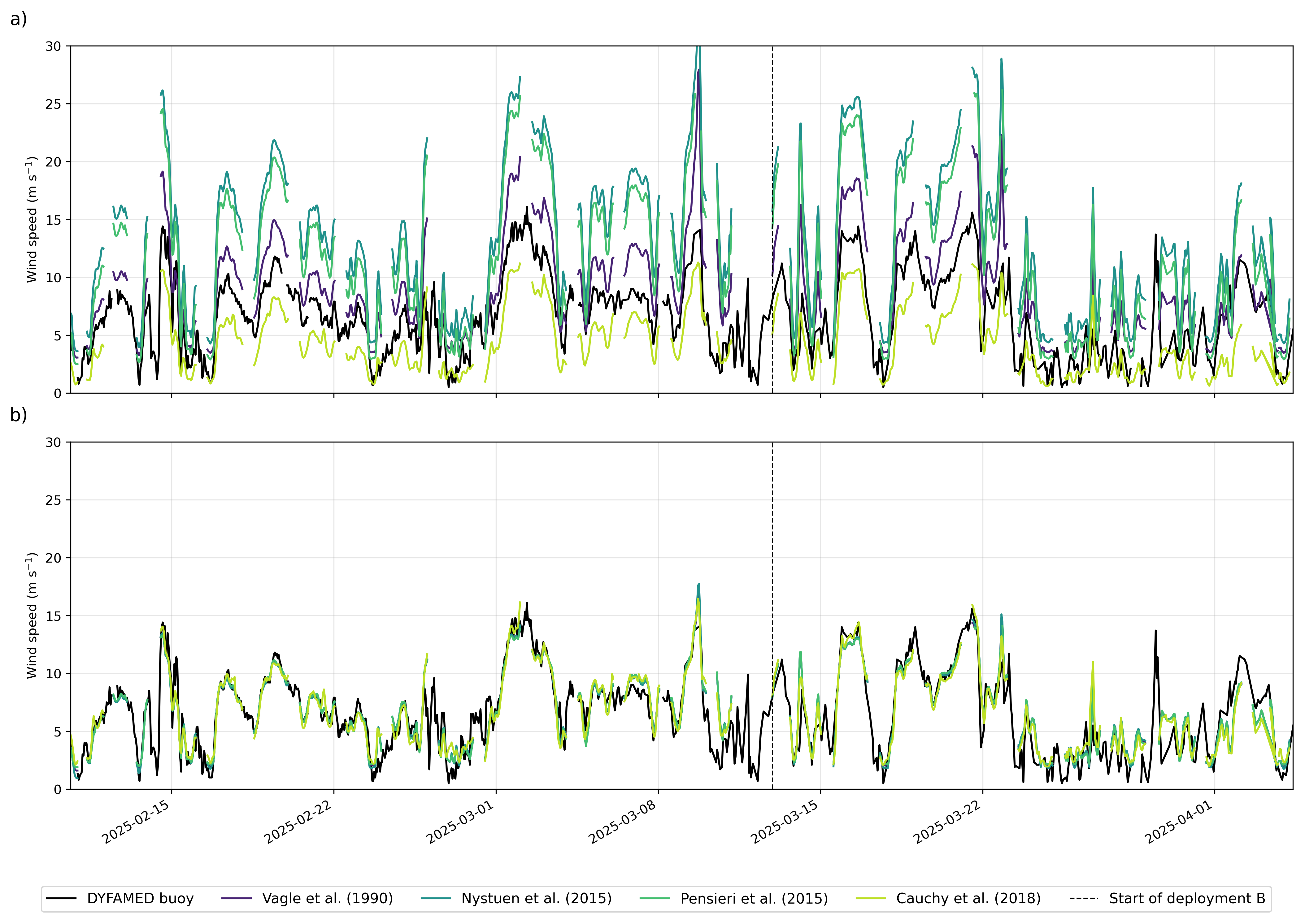Image resolution: width=1305 pixels, height=924 pixels.
Task: Click the panel label a)
Action: pyautogui.click(x=18, y=19)
